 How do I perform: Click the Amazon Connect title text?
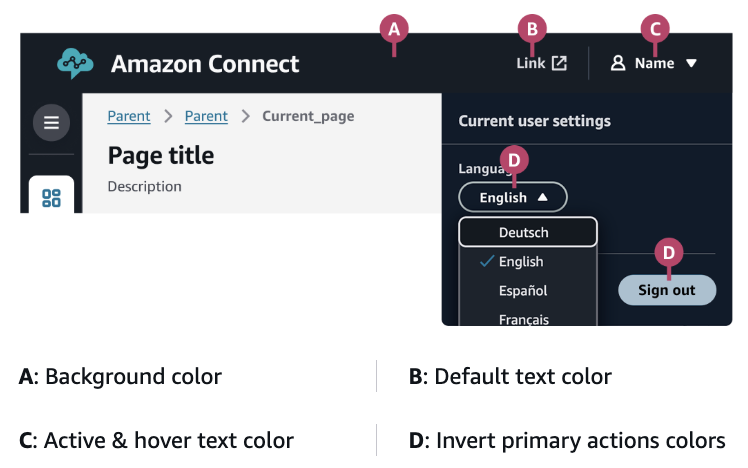coord(205,64)
